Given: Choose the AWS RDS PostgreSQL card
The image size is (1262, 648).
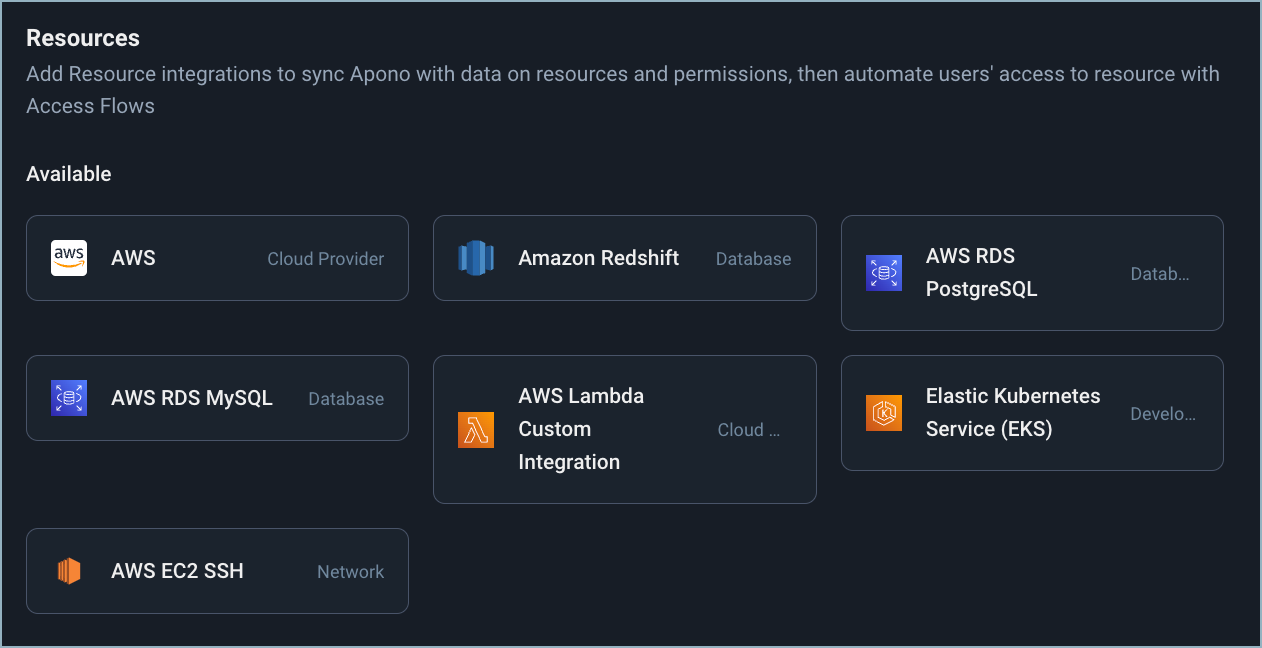Looking at the screenshot, I should tap(1032, 273).
